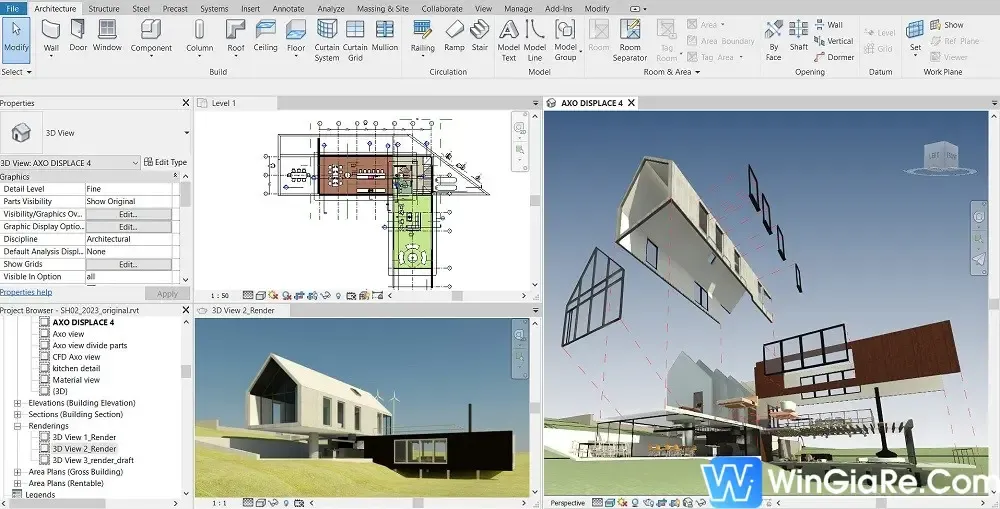This screenshot has width=1000, height=509.
Task: Click Edit for Show Grids
Action: pyautogui.click(x=128, y=264)
